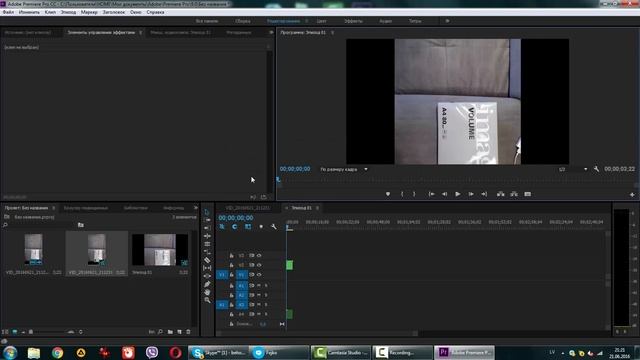The height and width of the screenshot is (360, 640).
Task: Step back one frame
Action: point(444,194)
